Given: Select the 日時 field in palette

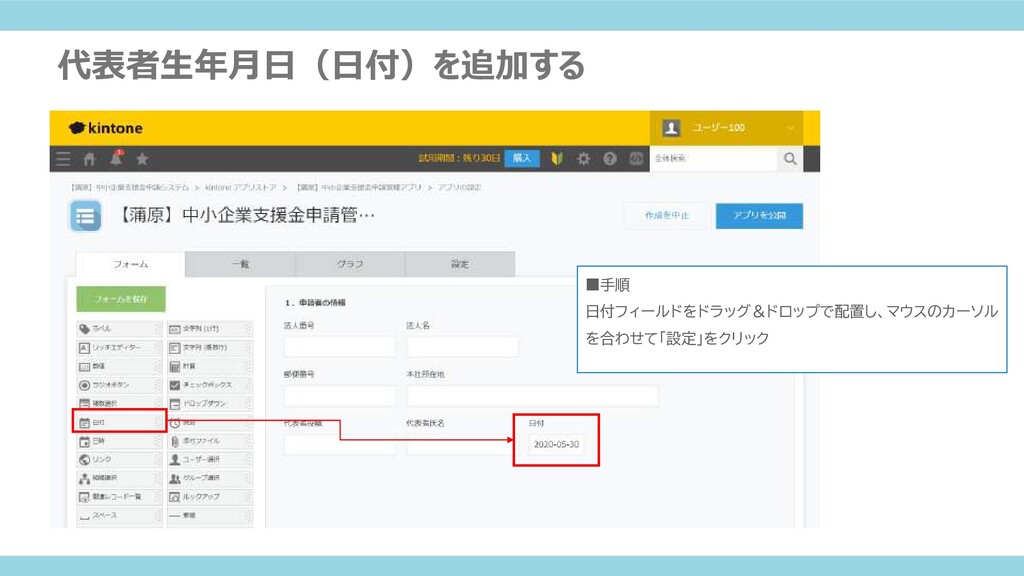Looking at the screenshot, I should [x=119, y=441].
